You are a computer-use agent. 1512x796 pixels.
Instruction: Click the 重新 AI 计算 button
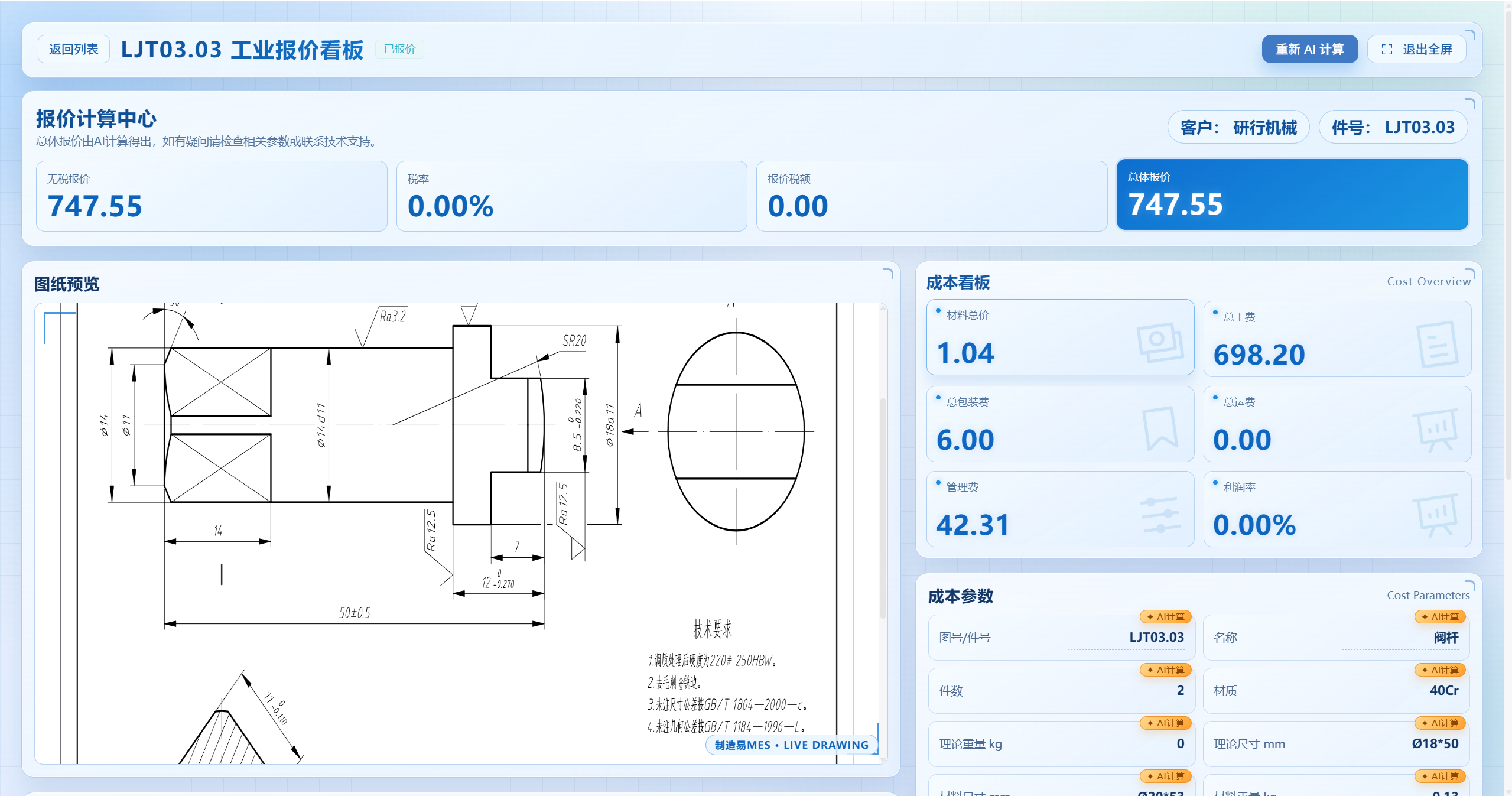click(x=1310, y=49)
